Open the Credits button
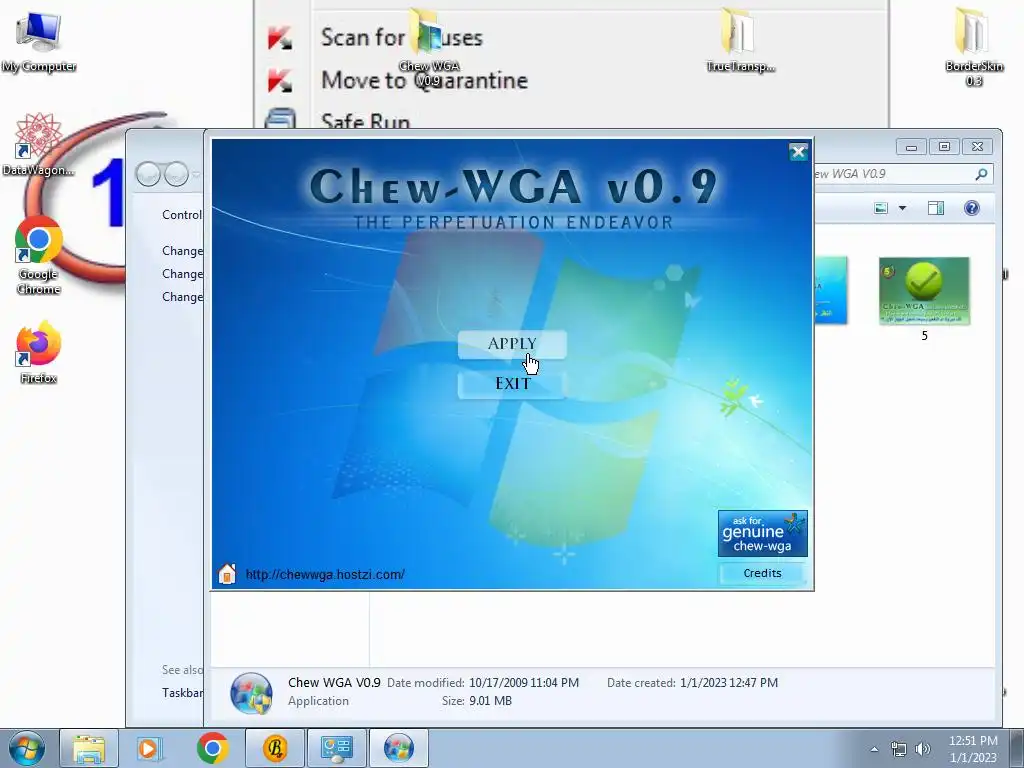Viewport: 1024px width, 768px height. [762, 573]
